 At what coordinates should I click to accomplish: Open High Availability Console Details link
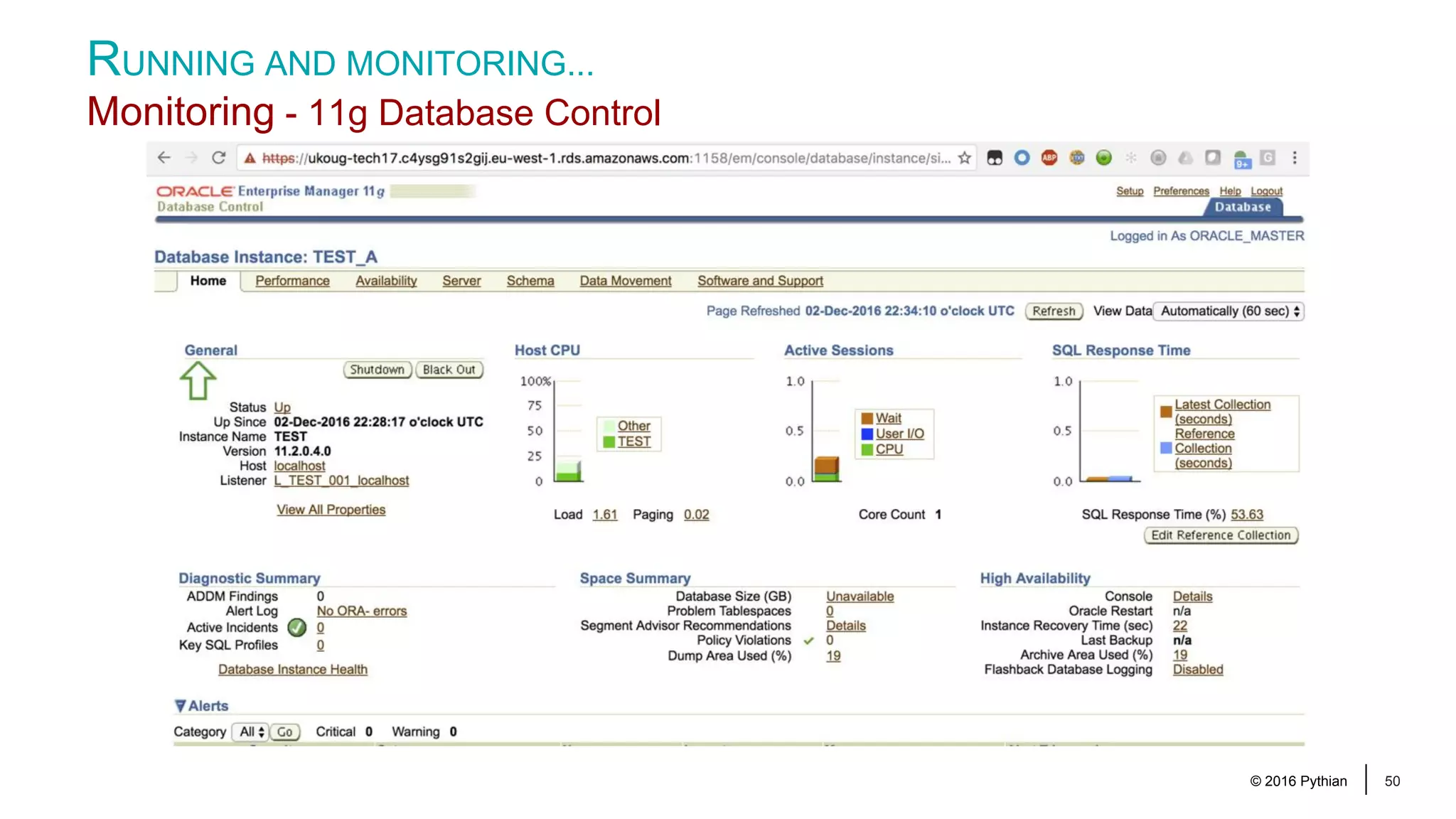tap(1192, 596)
